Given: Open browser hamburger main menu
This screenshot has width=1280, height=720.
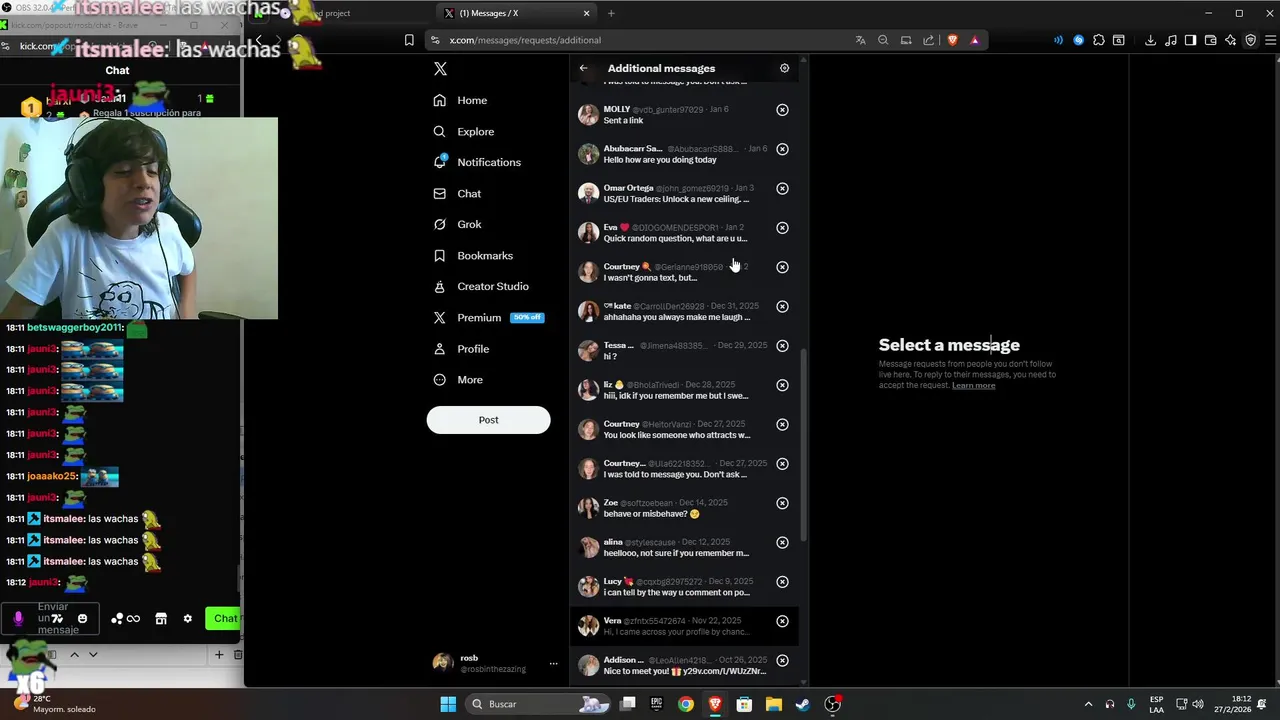Looking at the screenshot, I should pos(1271,40).
